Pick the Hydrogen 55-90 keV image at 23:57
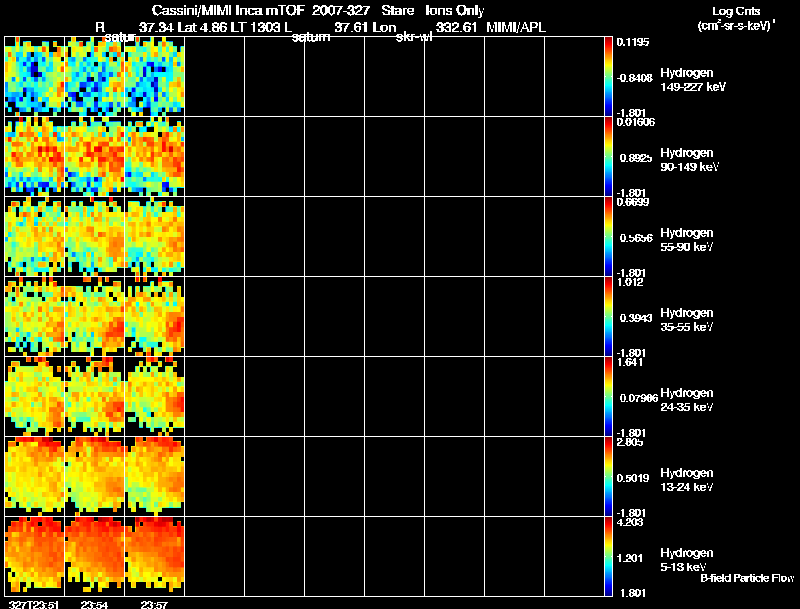 155,237
